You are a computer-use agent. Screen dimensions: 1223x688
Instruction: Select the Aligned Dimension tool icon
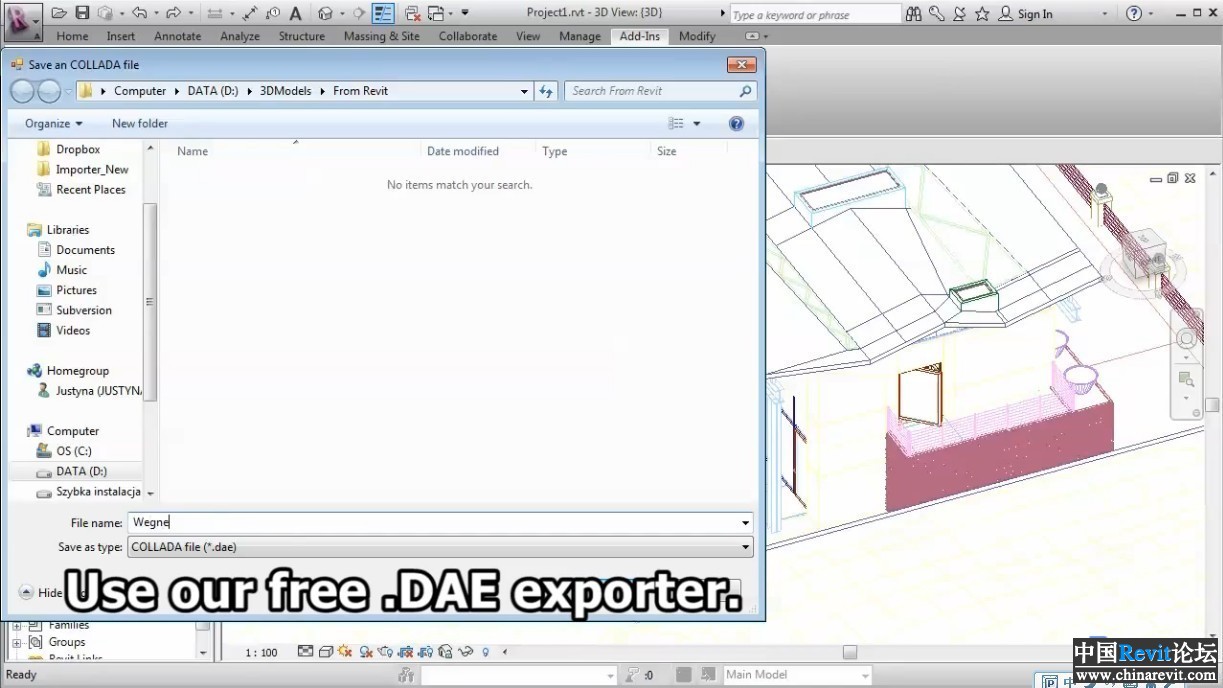(x=250, y=13)
